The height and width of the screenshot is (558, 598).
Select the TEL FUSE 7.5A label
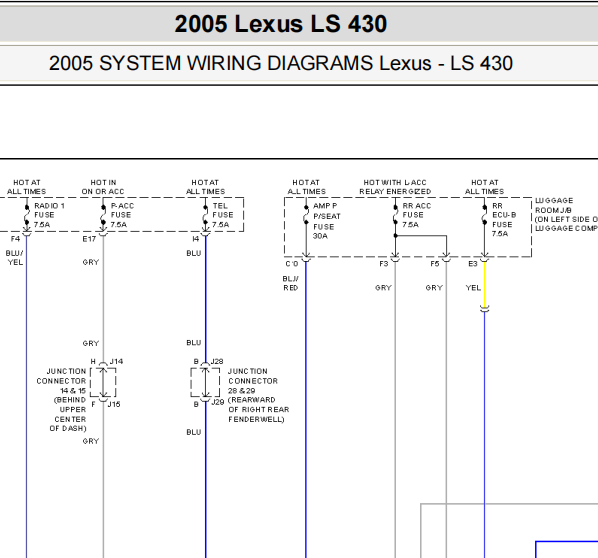point(222,215)
